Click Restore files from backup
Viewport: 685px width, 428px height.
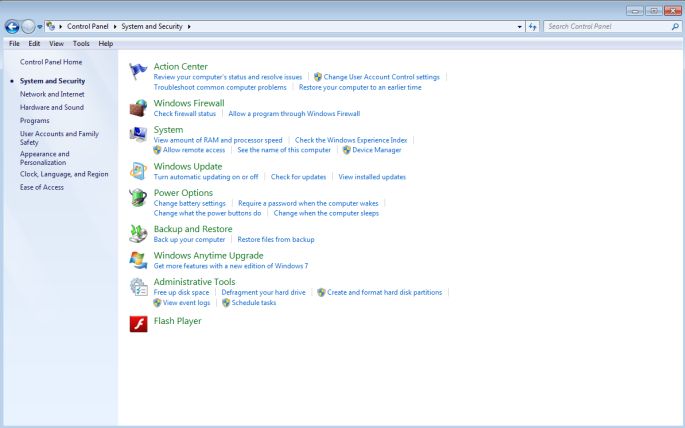[x=276, y=239]
